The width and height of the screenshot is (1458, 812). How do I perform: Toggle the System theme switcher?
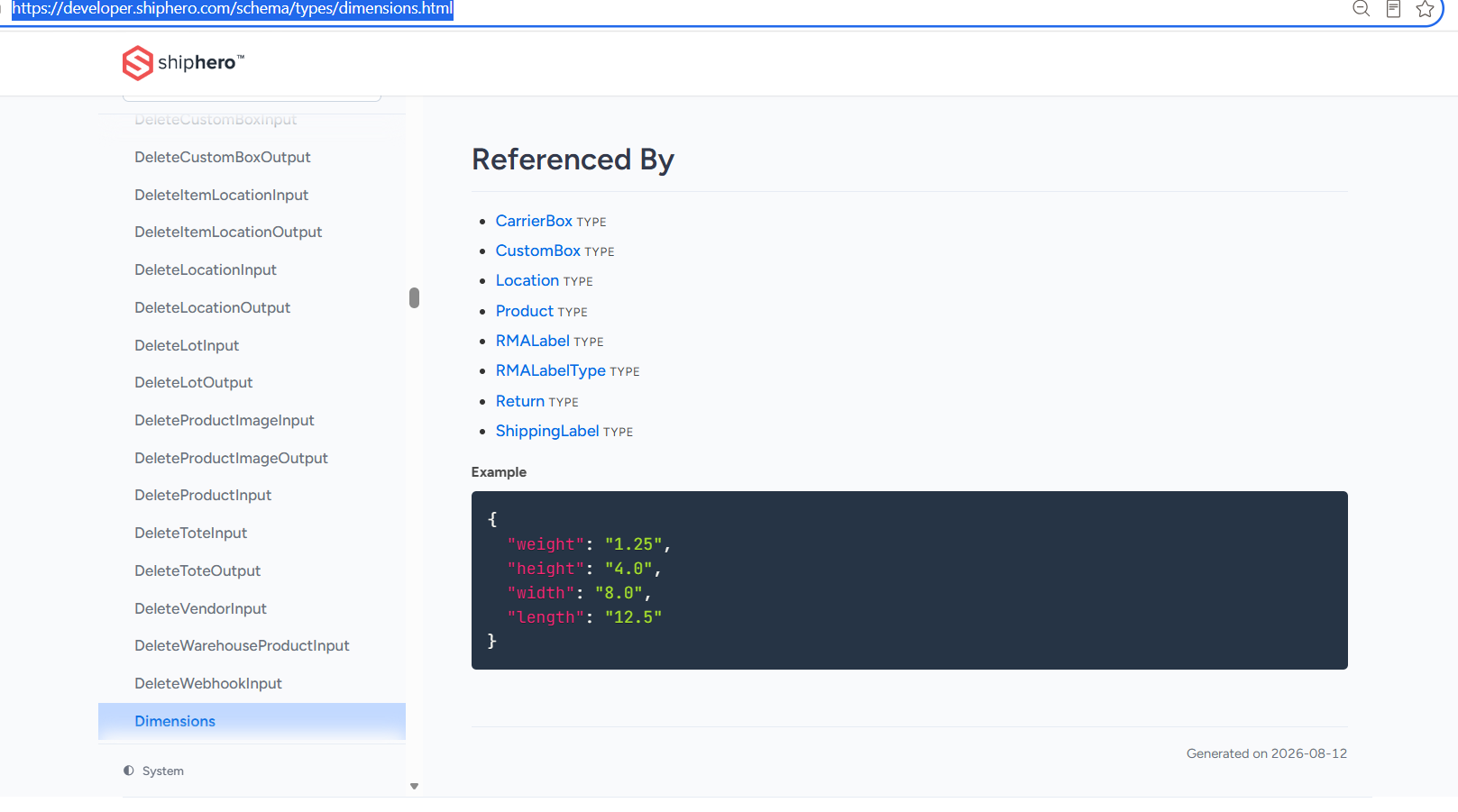tap(153, 771)
